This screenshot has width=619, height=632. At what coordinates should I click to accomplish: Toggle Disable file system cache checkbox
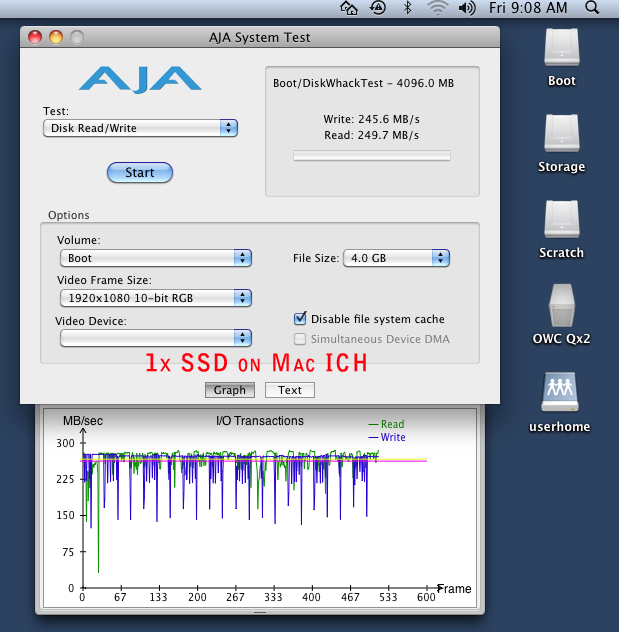pos(300,318)
